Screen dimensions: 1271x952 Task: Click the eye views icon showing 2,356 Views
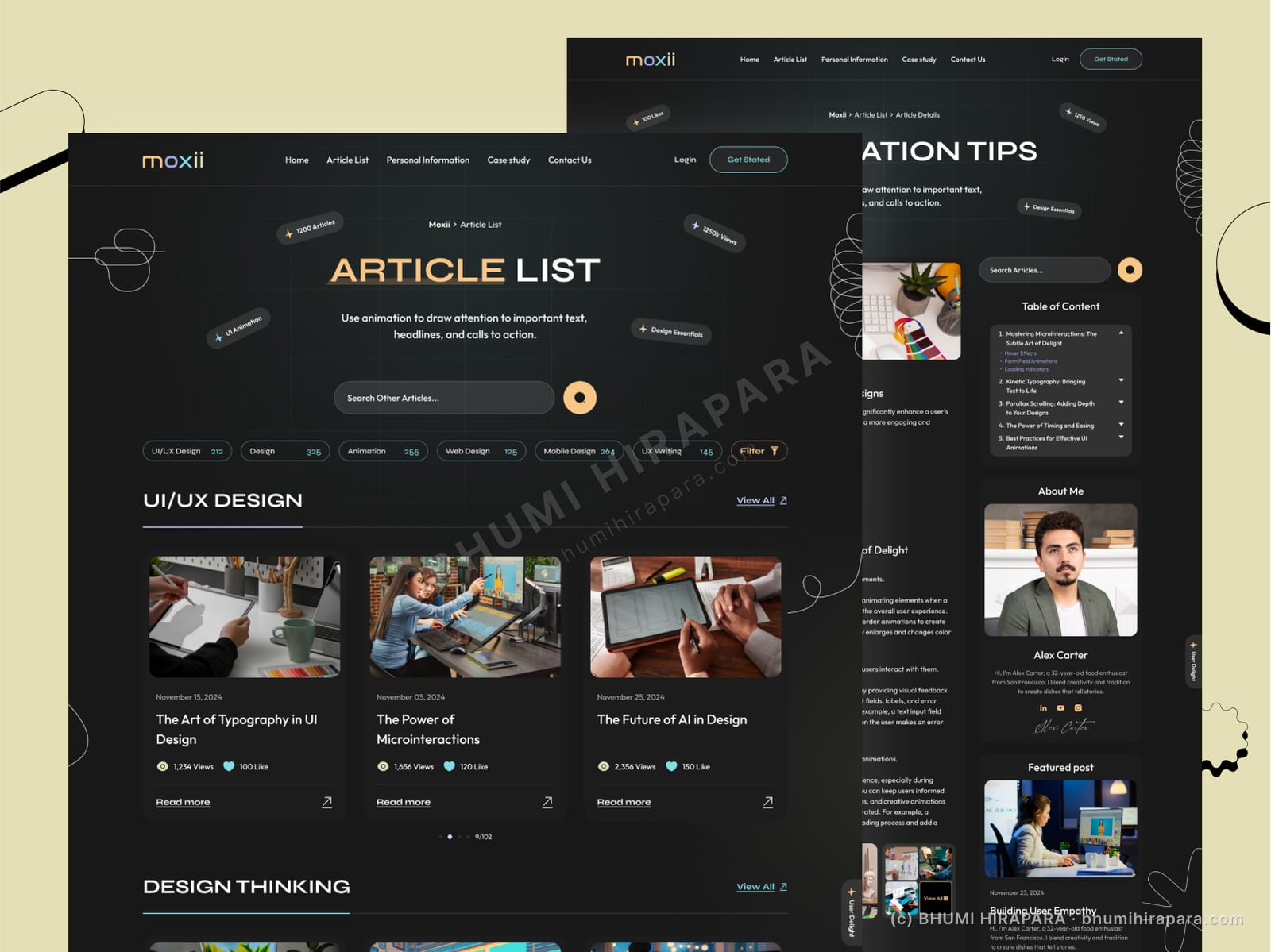603,766
